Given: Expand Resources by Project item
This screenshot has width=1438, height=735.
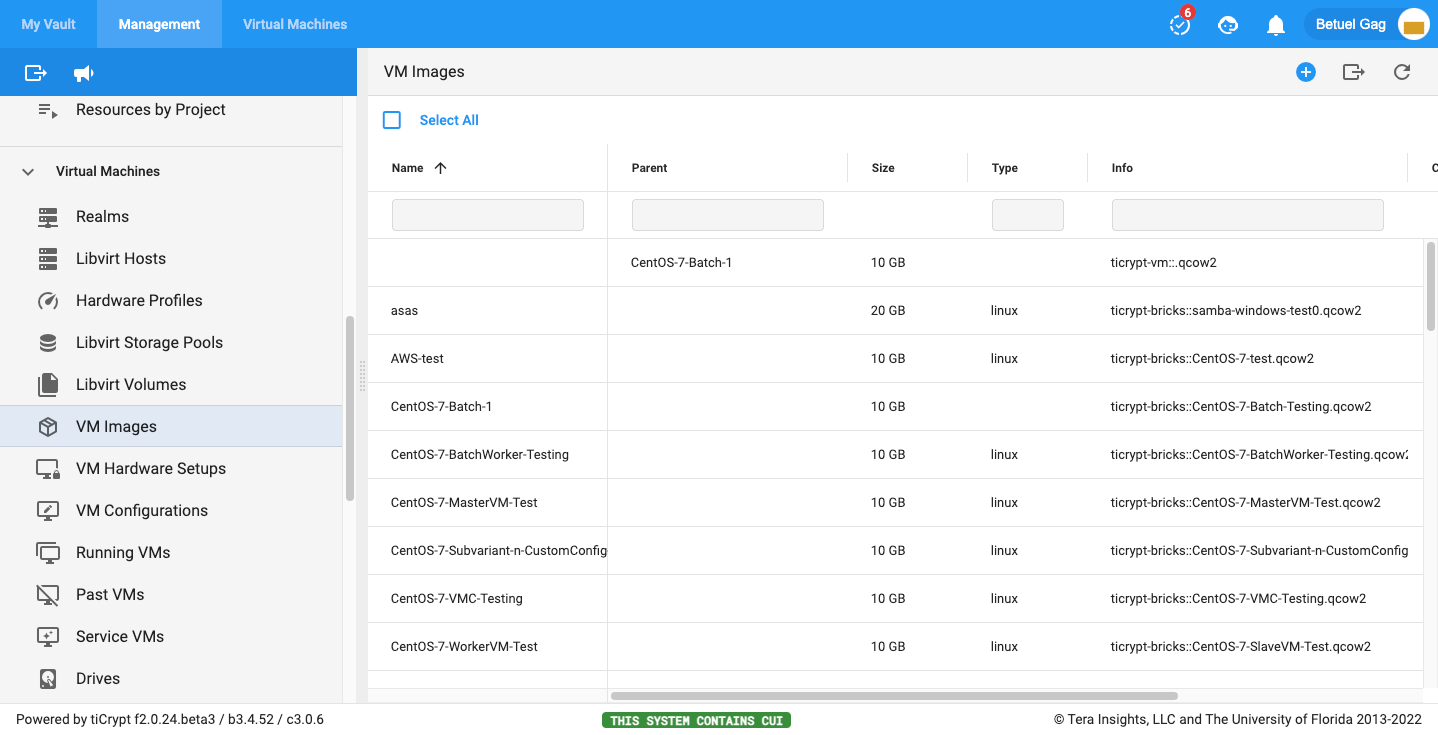Looking at the screenshot, I should click(x=150, y=110).
